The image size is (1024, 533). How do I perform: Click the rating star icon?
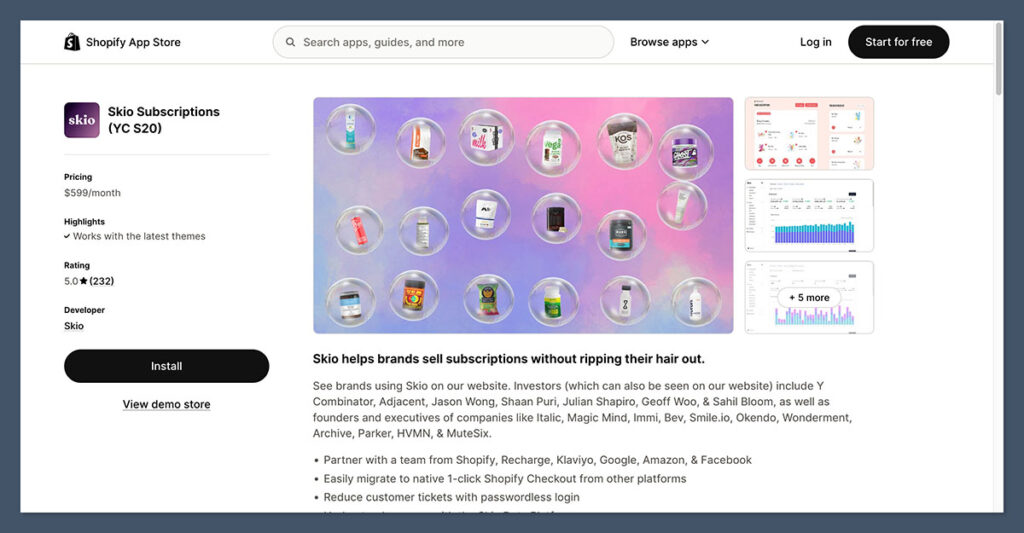(84, 282)
